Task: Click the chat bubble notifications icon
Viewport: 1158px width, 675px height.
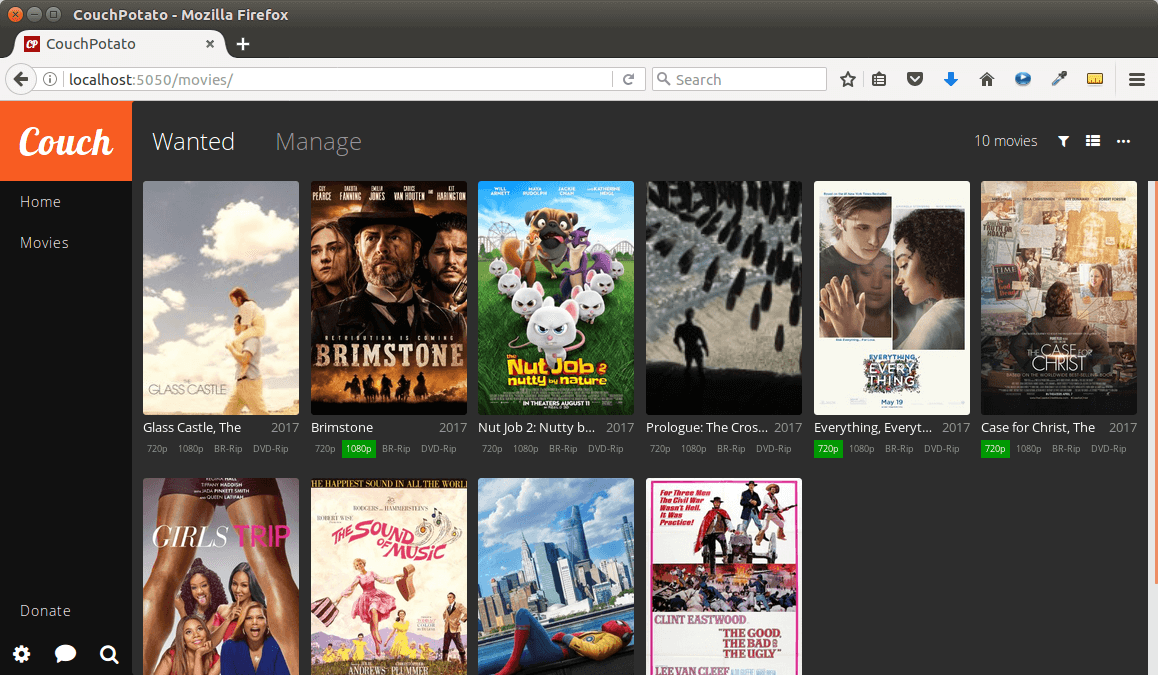Action: 66,654
